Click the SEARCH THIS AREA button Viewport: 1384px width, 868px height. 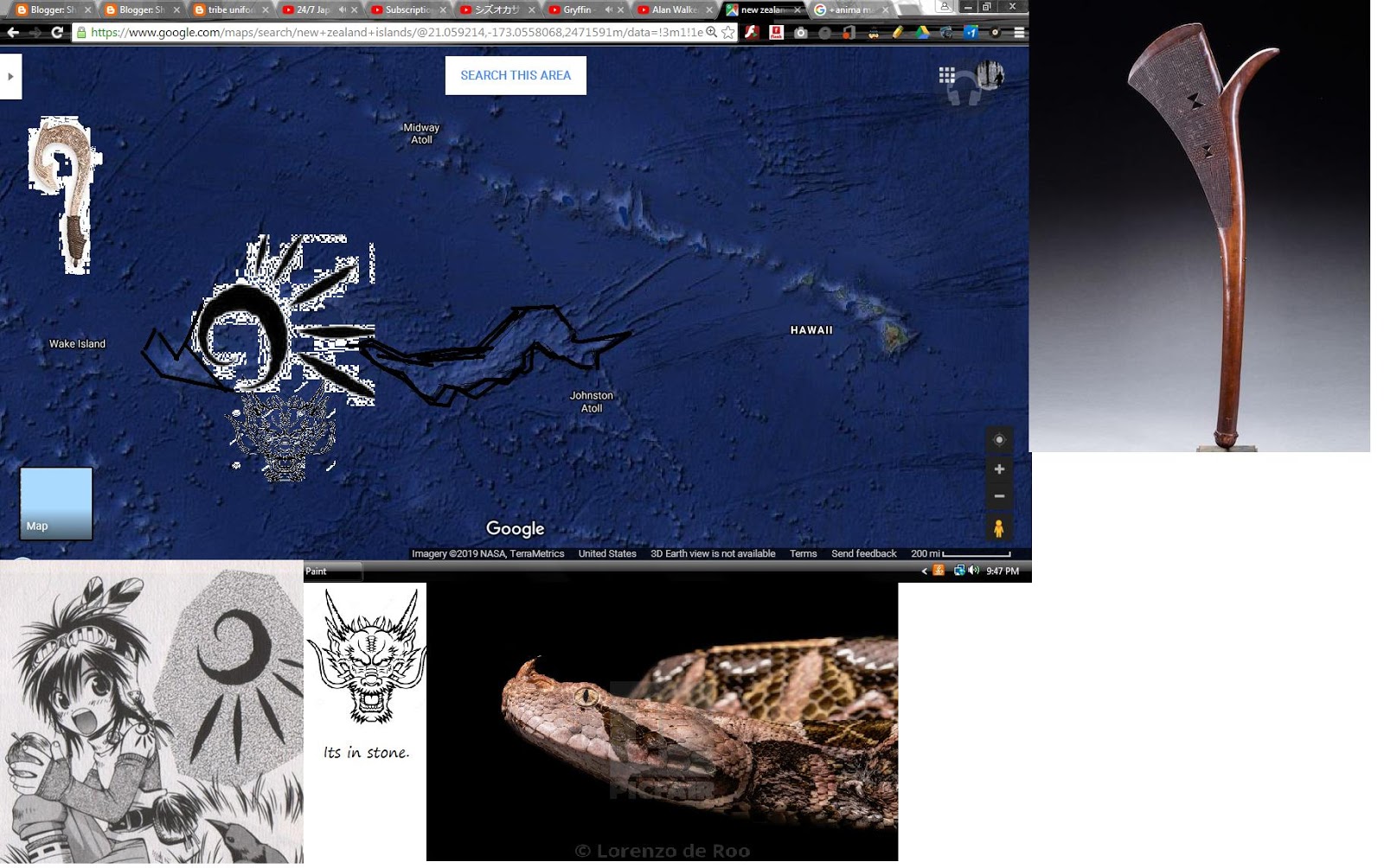(516, 75)
